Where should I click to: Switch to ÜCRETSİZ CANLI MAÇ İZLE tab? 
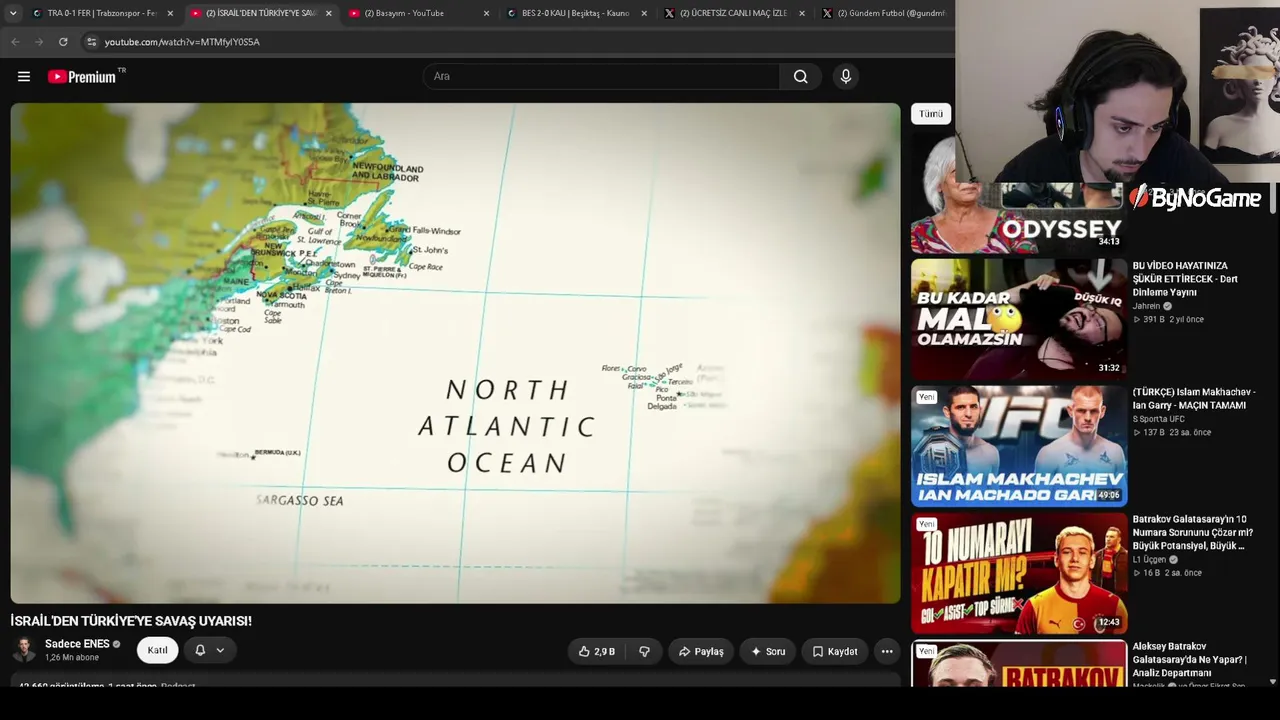[x=735, y=13]
